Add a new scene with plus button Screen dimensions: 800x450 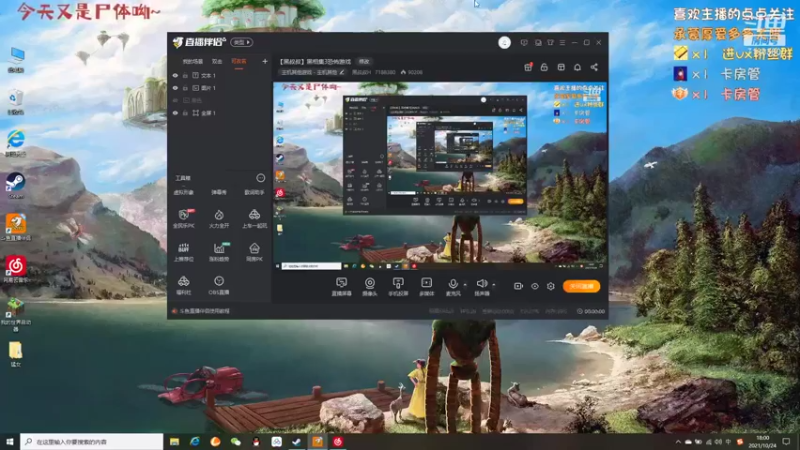point(265,61)
